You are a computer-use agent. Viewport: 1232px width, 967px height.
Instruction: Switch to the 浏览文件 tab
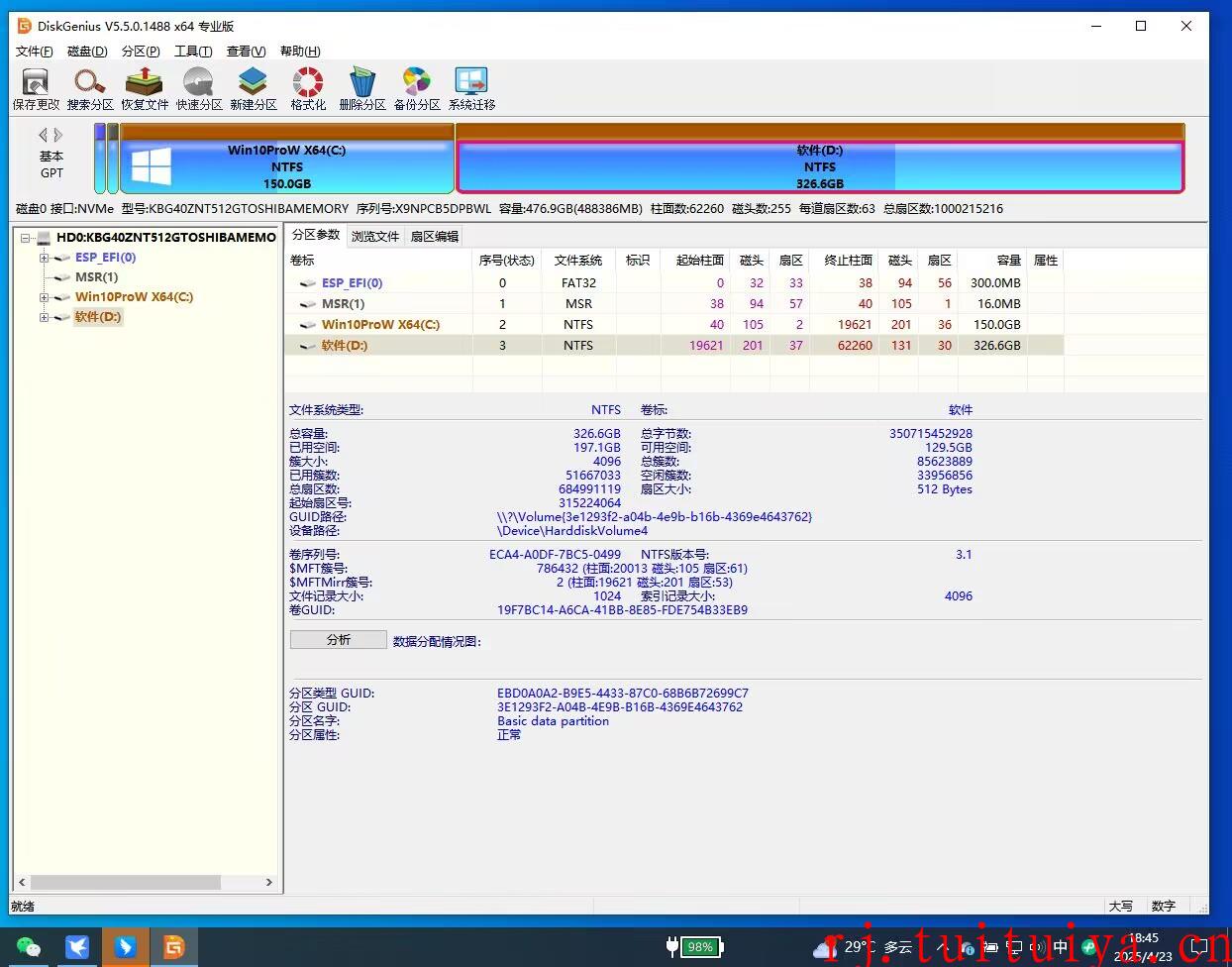(x=375, y=236)
